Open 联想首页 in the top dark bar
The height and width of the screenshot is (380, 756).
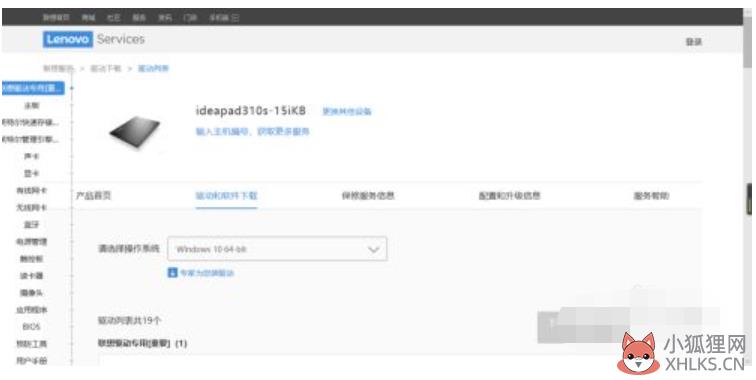(56, 18)
